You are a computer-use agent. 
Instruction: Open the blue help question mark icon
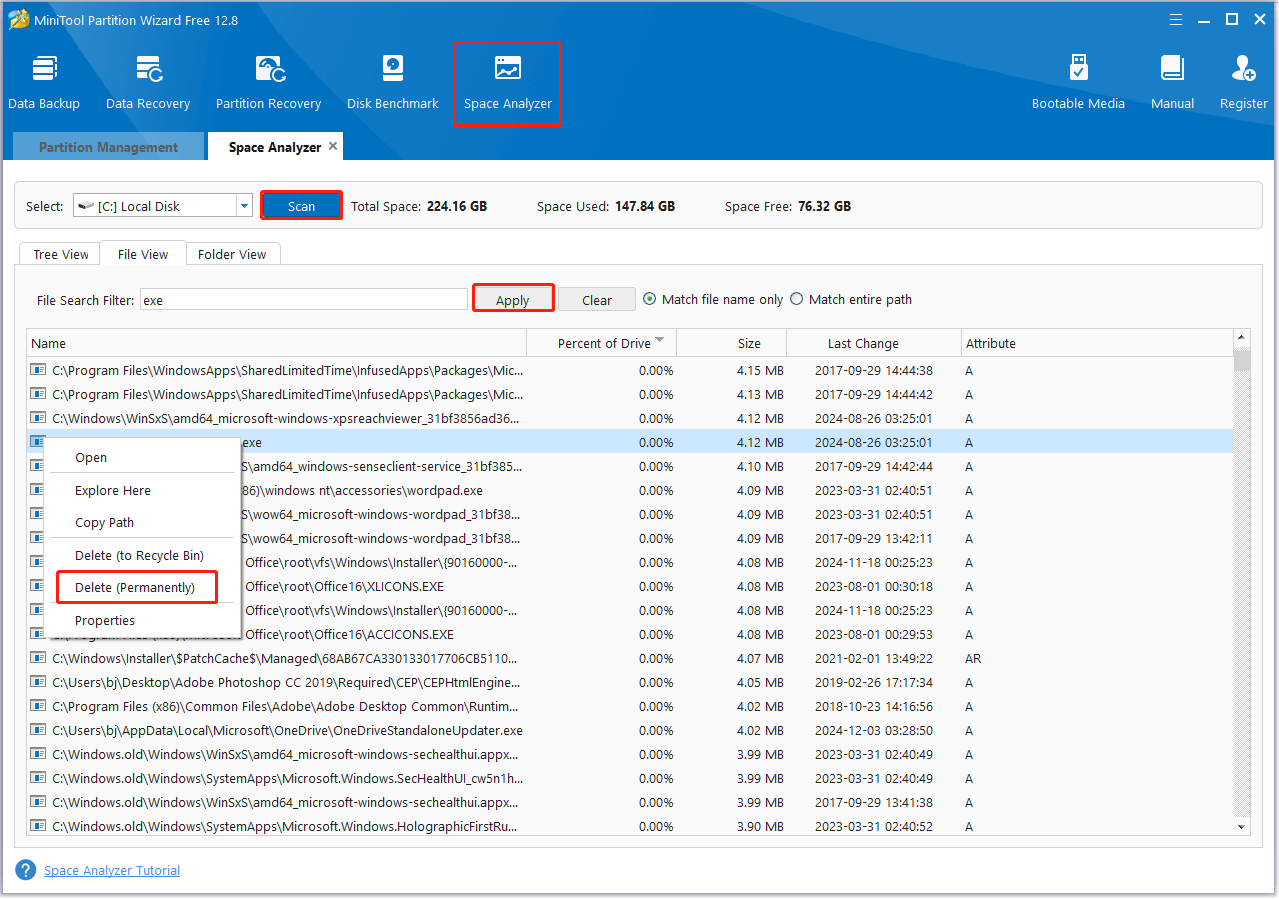click(26, 870)
